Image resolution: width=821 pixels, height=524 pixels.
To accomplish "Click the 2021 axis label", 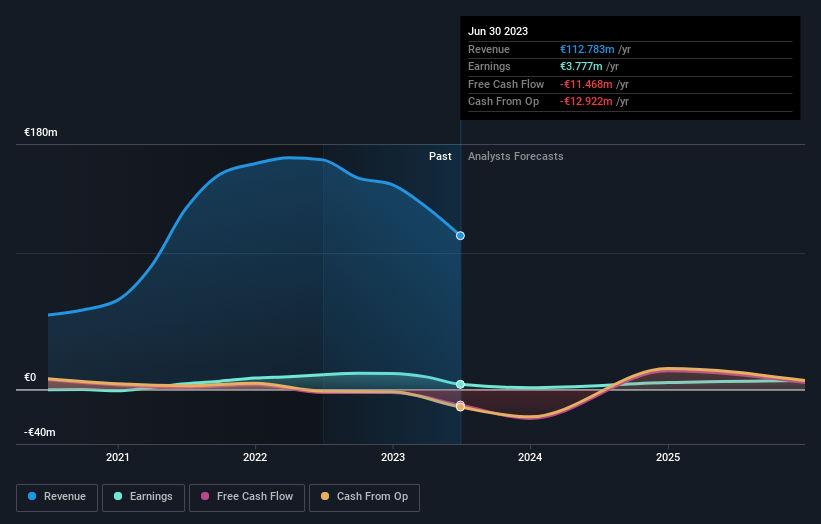I will click(x=118, y=457).
